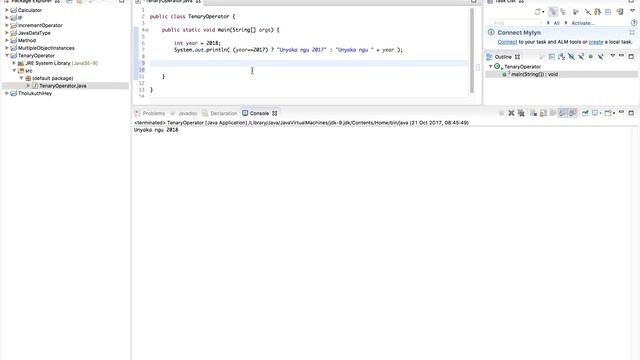Collapse the src folder
Screen dimensions: 640x360
(14, 70)
